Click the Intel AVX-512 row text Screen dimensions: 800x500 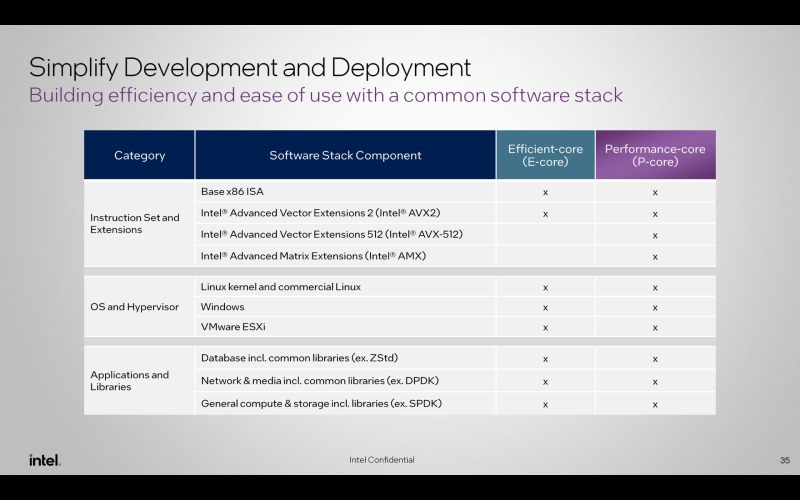331,234
